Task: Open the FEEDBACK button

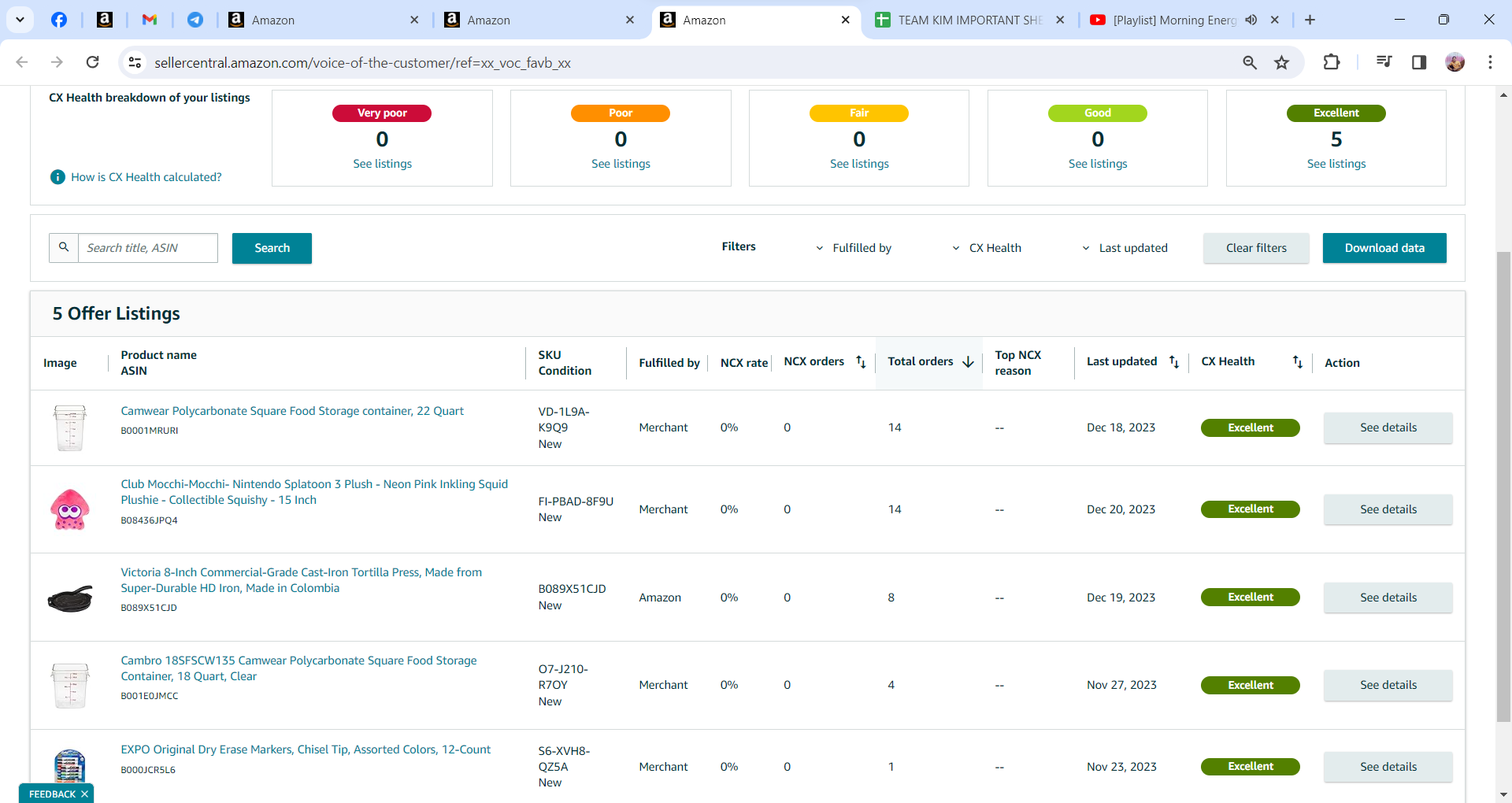Action: point(52,794)
